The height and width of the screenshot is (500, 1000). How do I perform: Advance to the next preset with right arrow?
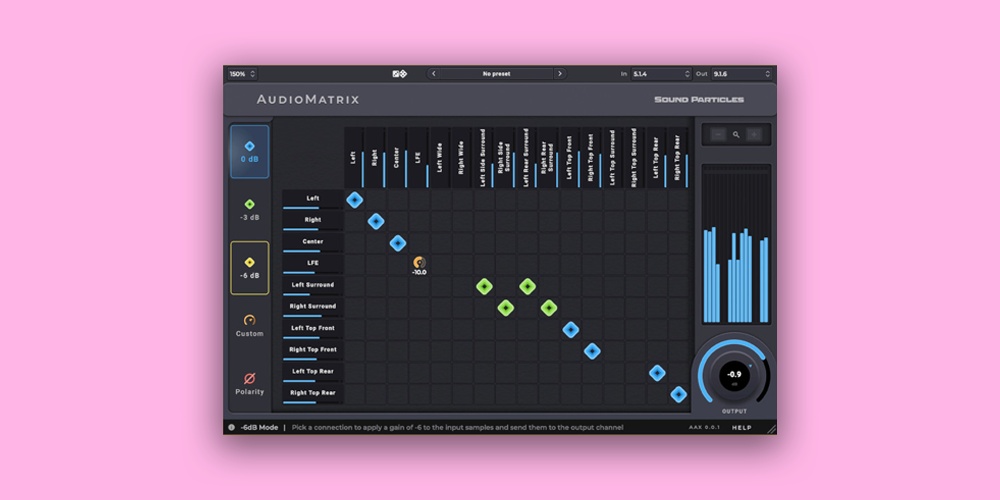tap(559, 74)
